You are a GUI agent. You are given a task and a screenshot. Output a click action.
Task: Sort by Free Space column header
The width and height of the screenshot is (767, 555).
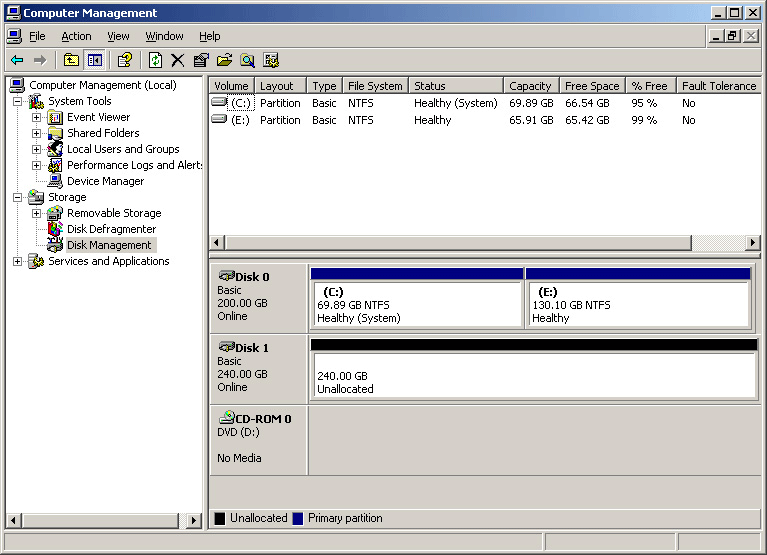[x=592, y=86]
